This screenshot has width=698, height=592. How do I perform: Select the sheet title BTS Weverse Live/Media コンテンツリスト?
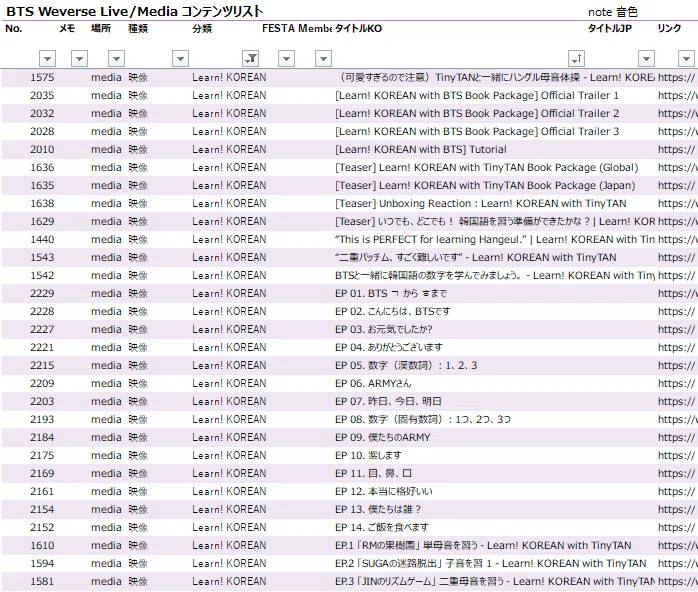click(134, 11)
